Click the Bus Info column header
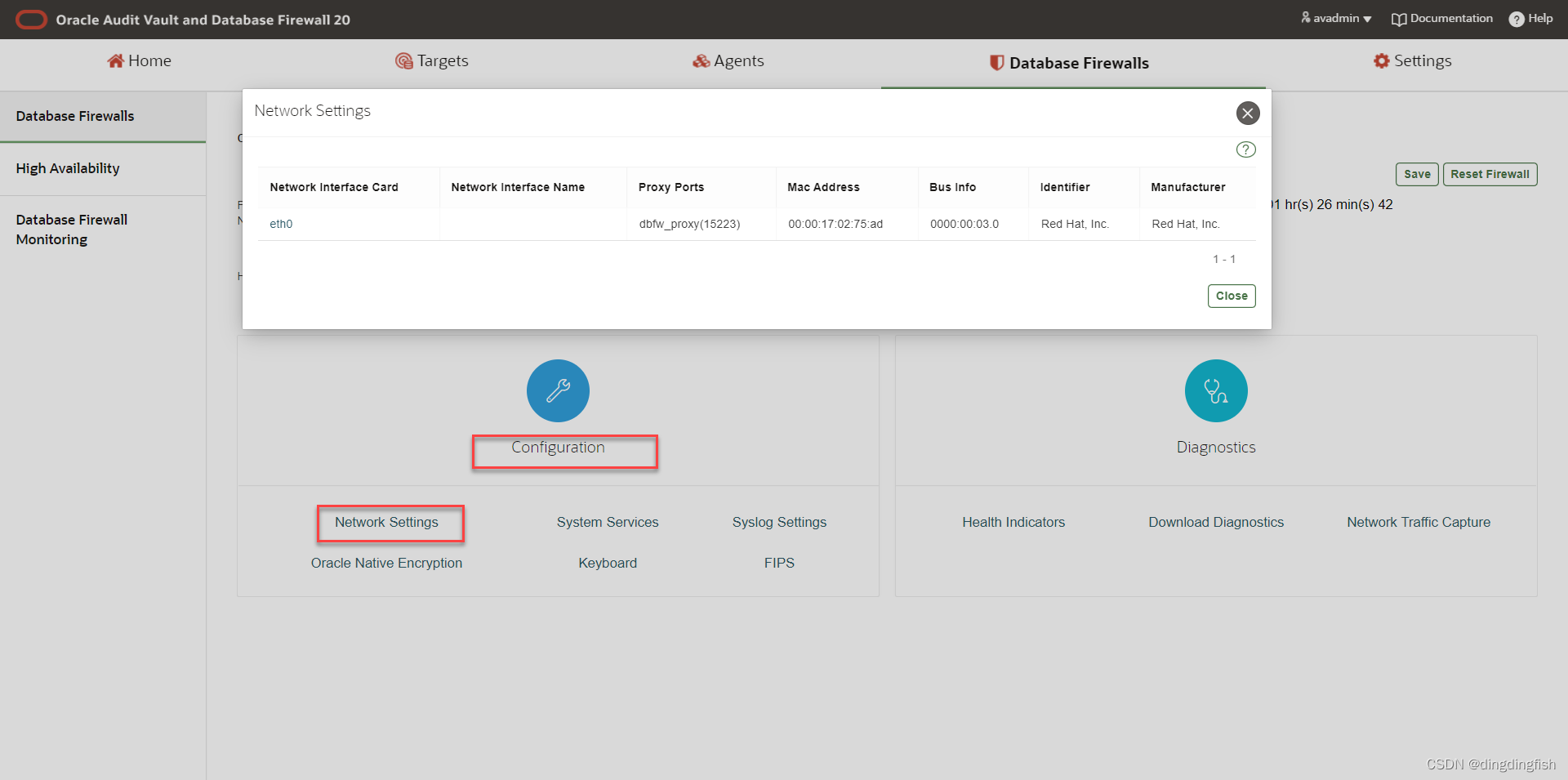 pyautogui.click(x=952, y=187)
